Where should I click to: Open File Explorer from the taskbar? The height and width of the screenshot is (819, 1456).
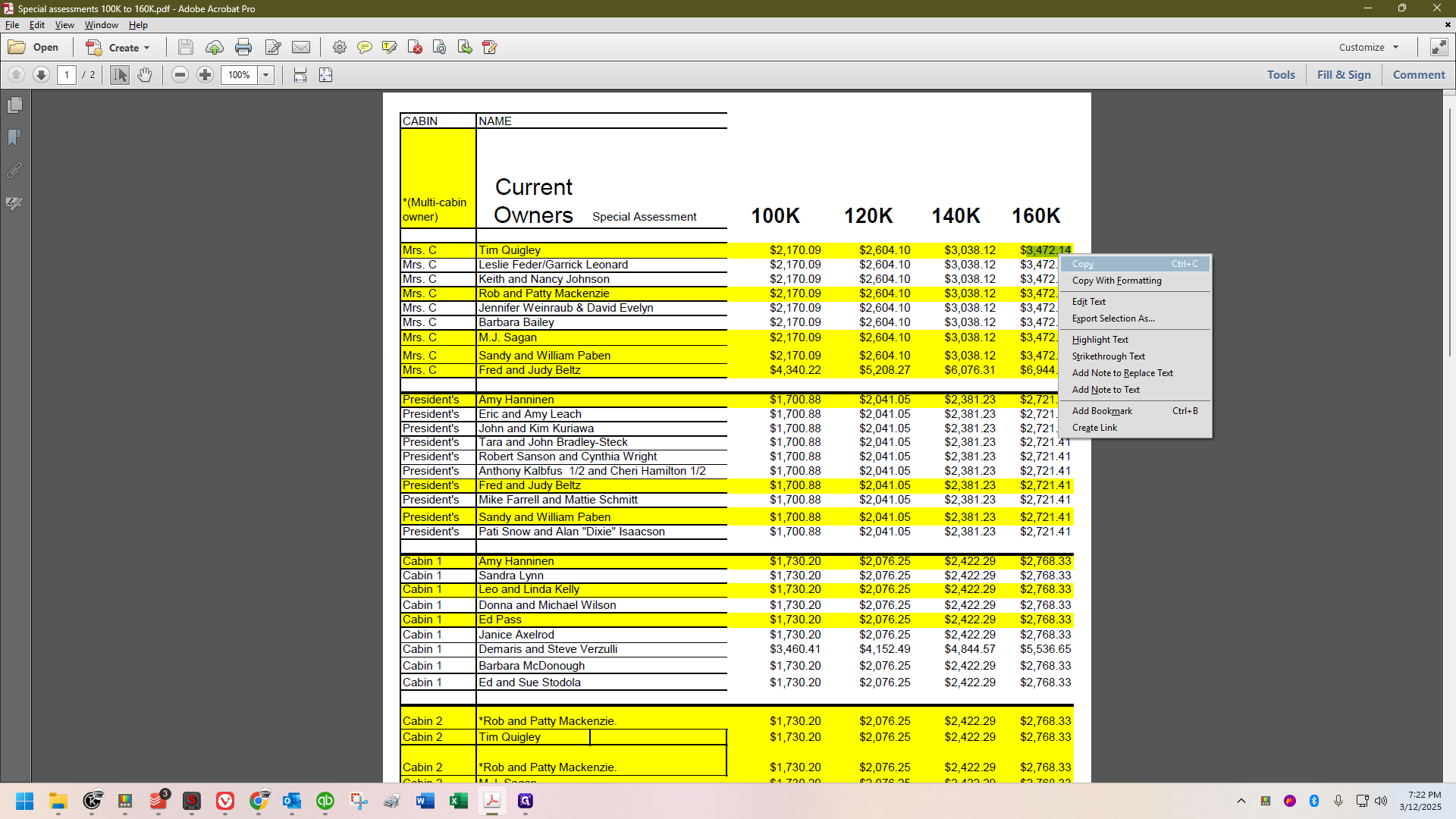[58, 801]
